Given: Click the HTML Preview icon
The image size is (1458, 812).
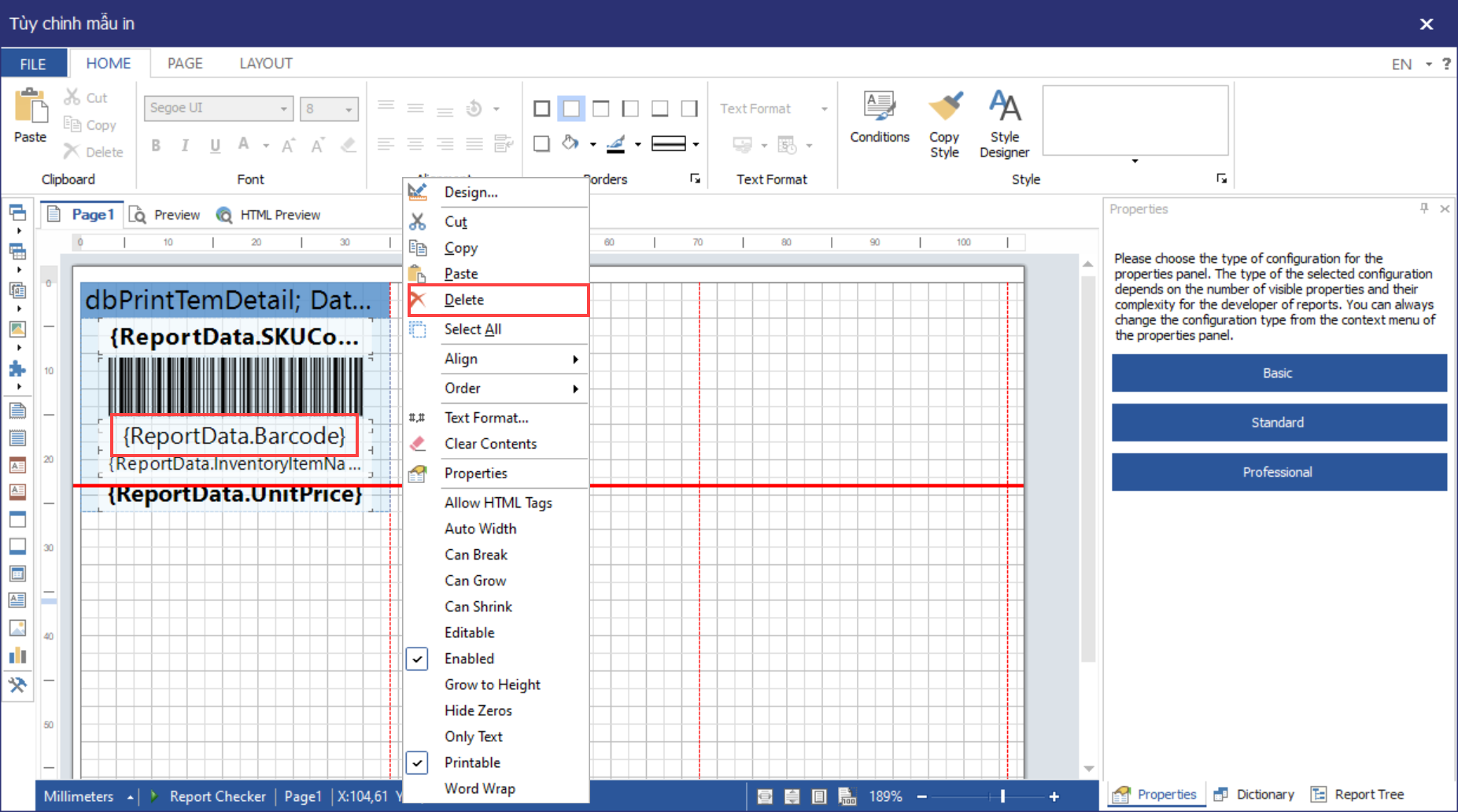Looking at the screenshot, I should click(224, 215).
